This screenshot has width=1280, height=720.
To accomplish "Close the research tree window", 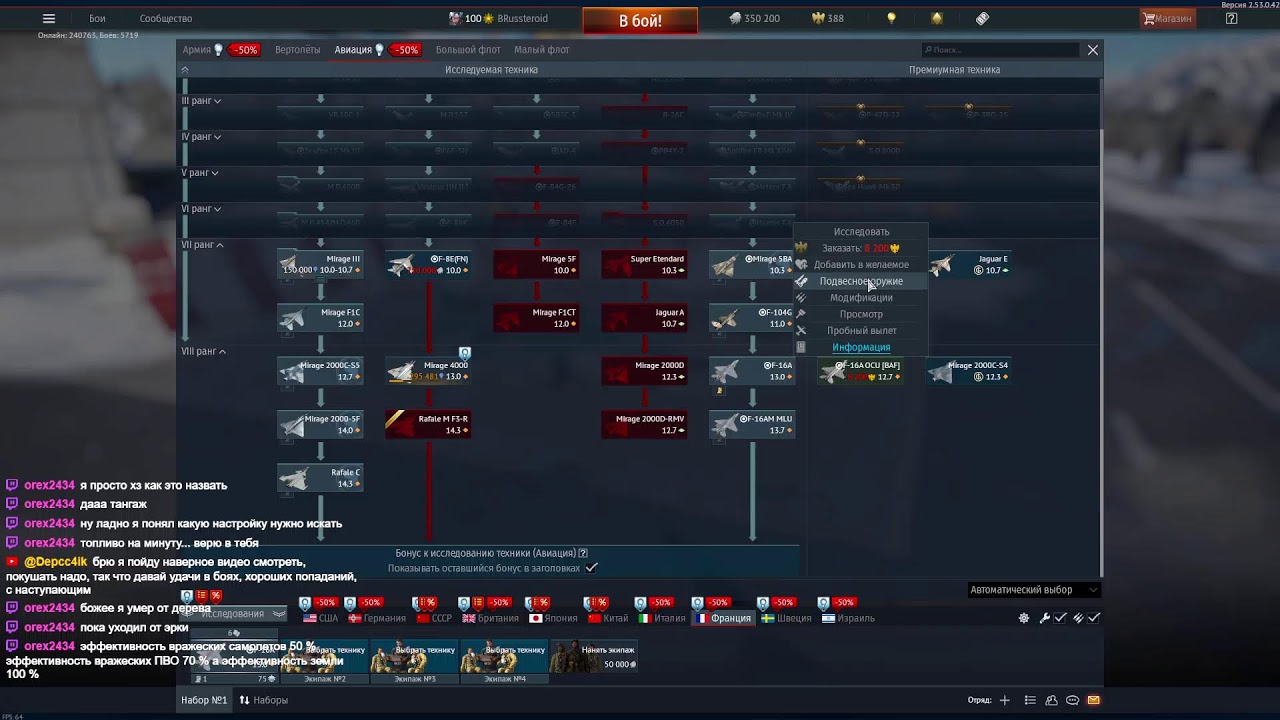I will tap(1093, 49).
